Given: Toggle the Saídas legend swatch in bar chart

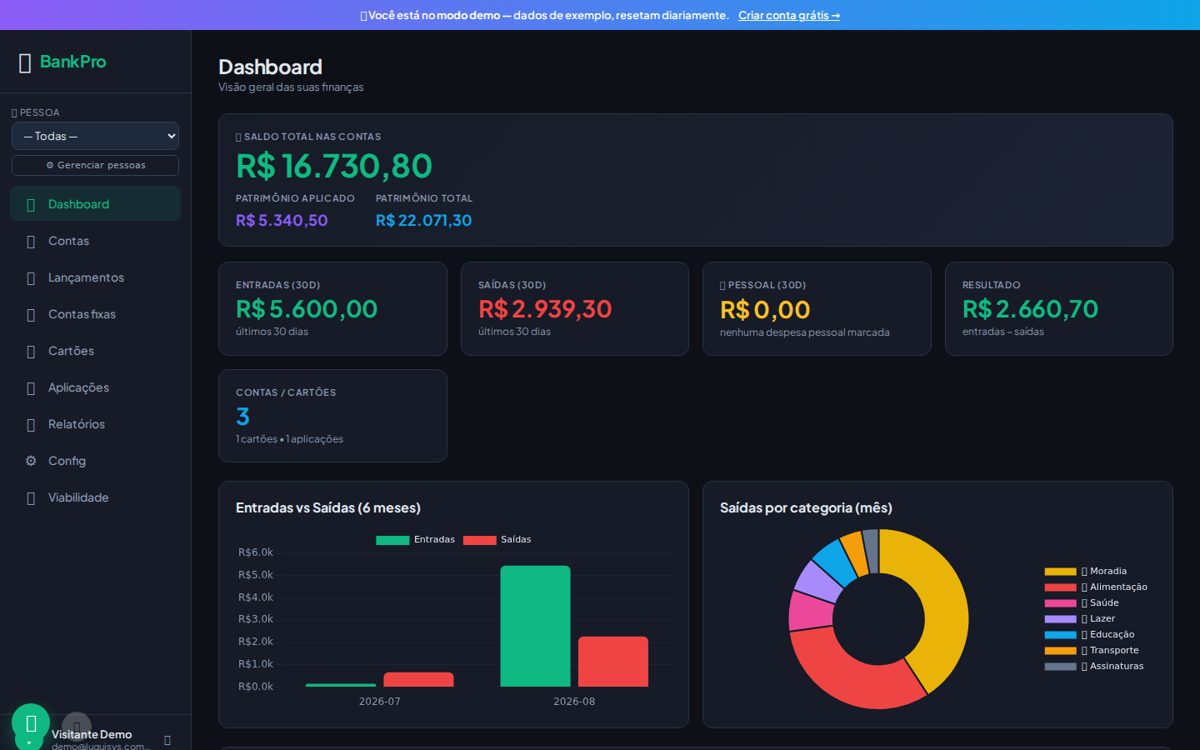Looking at the screenshot, I should (480, 540).
